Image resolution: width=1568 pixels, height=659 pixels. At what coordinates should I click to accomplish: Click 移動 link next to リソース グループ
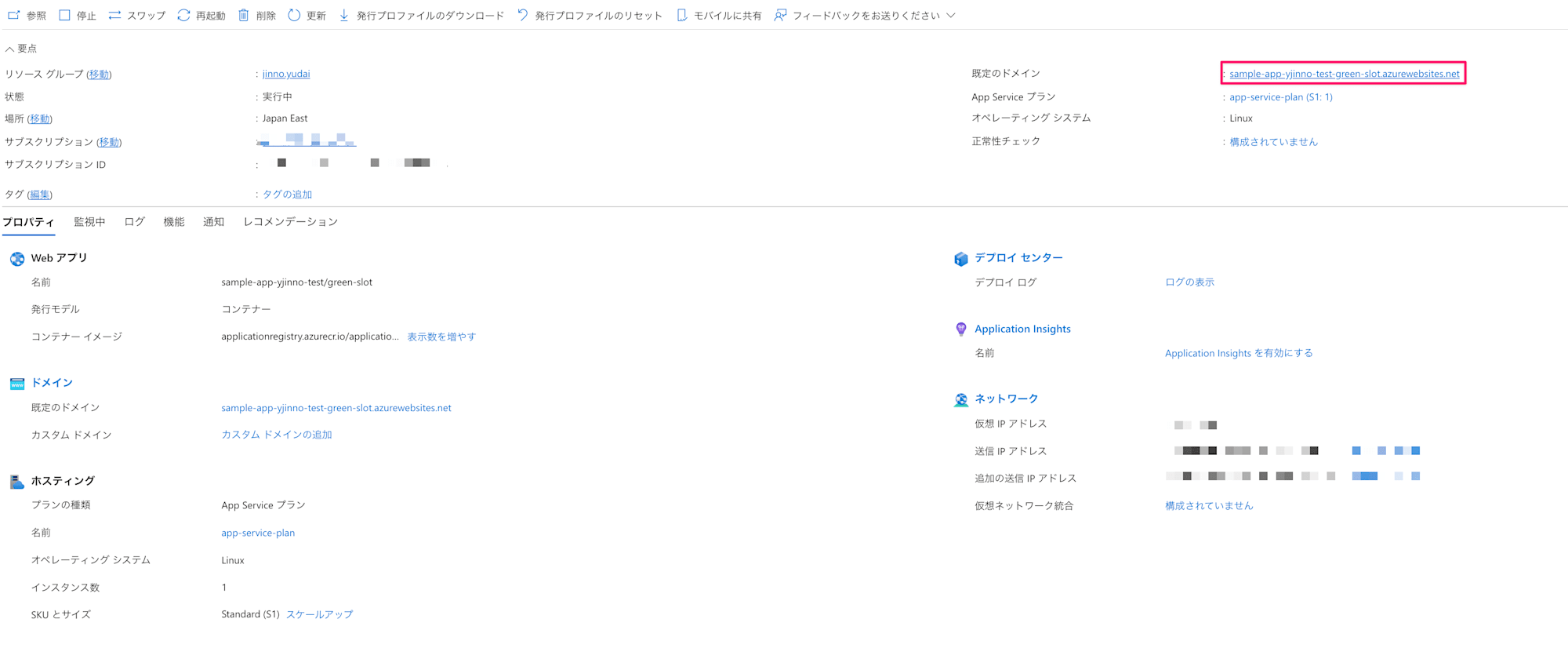point(99,75)
